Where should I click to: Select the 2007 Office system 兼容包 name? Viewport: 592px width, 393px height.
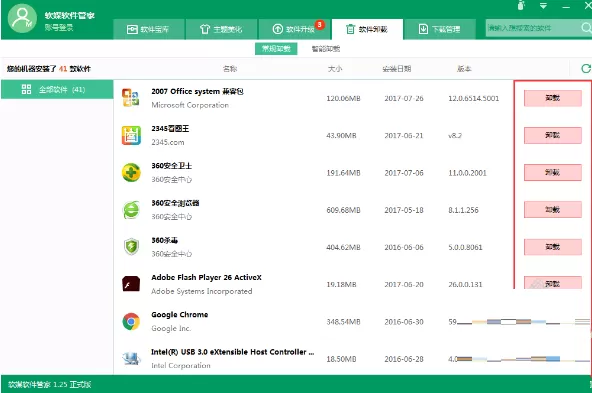tap(197, 91)
